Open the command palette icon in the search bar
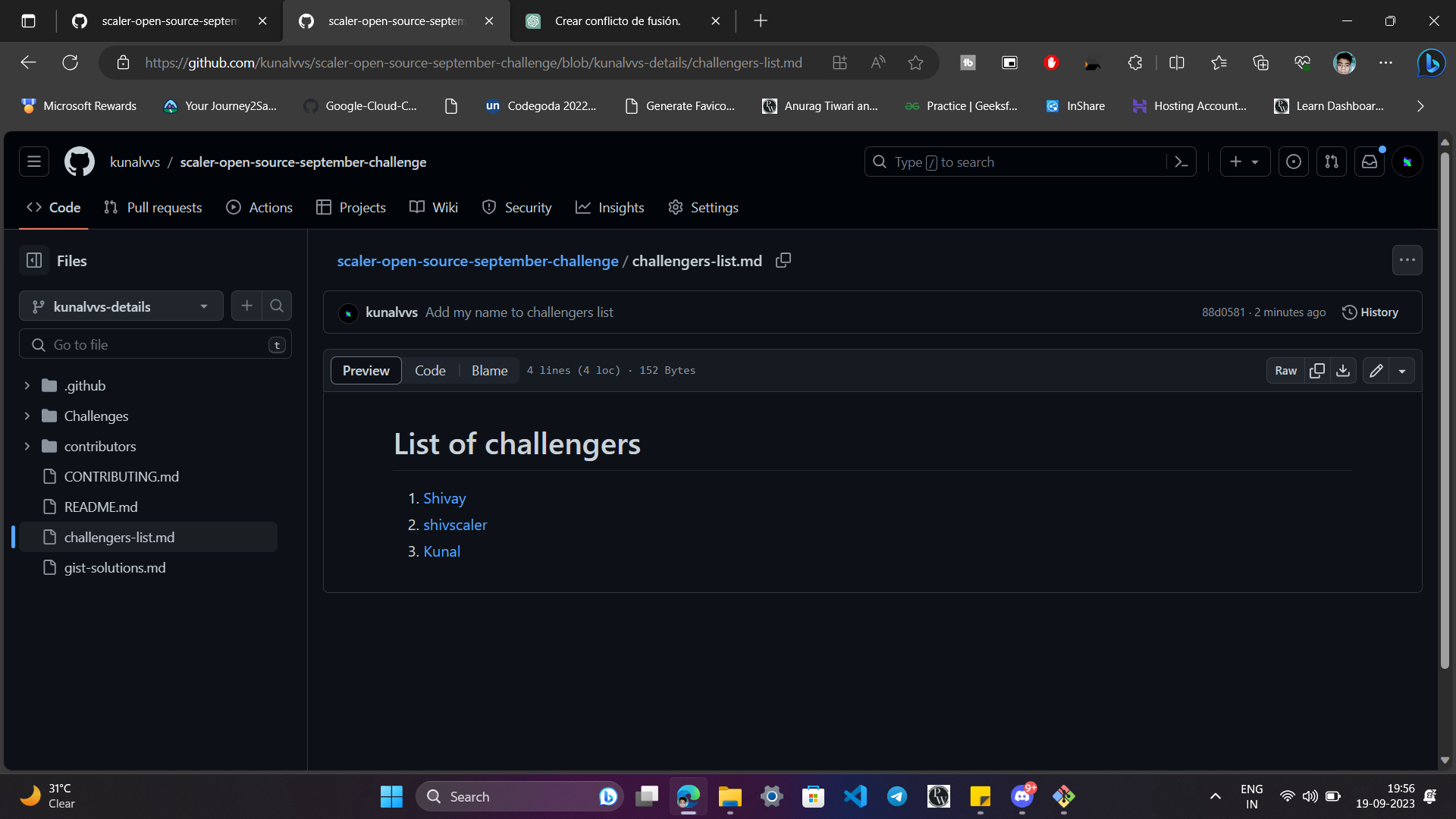This screenshot has height=819, width=1456. [x=1182, y=162]
